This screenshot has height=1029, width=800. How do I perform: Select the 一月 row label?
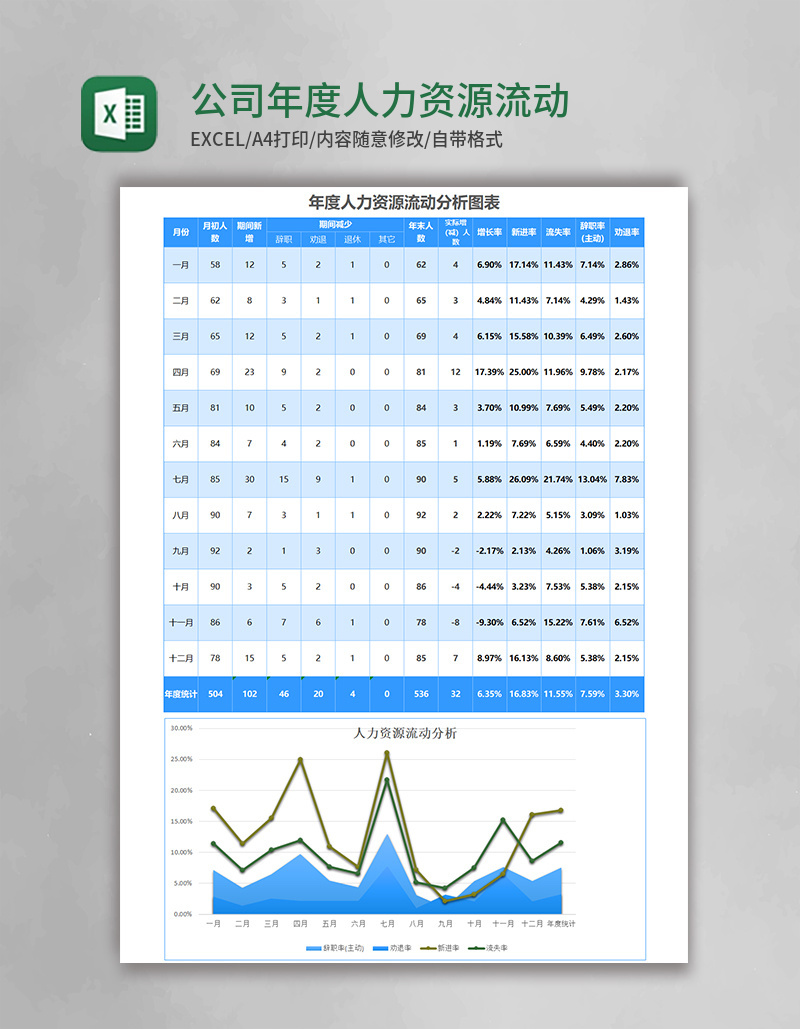[180, 264]
